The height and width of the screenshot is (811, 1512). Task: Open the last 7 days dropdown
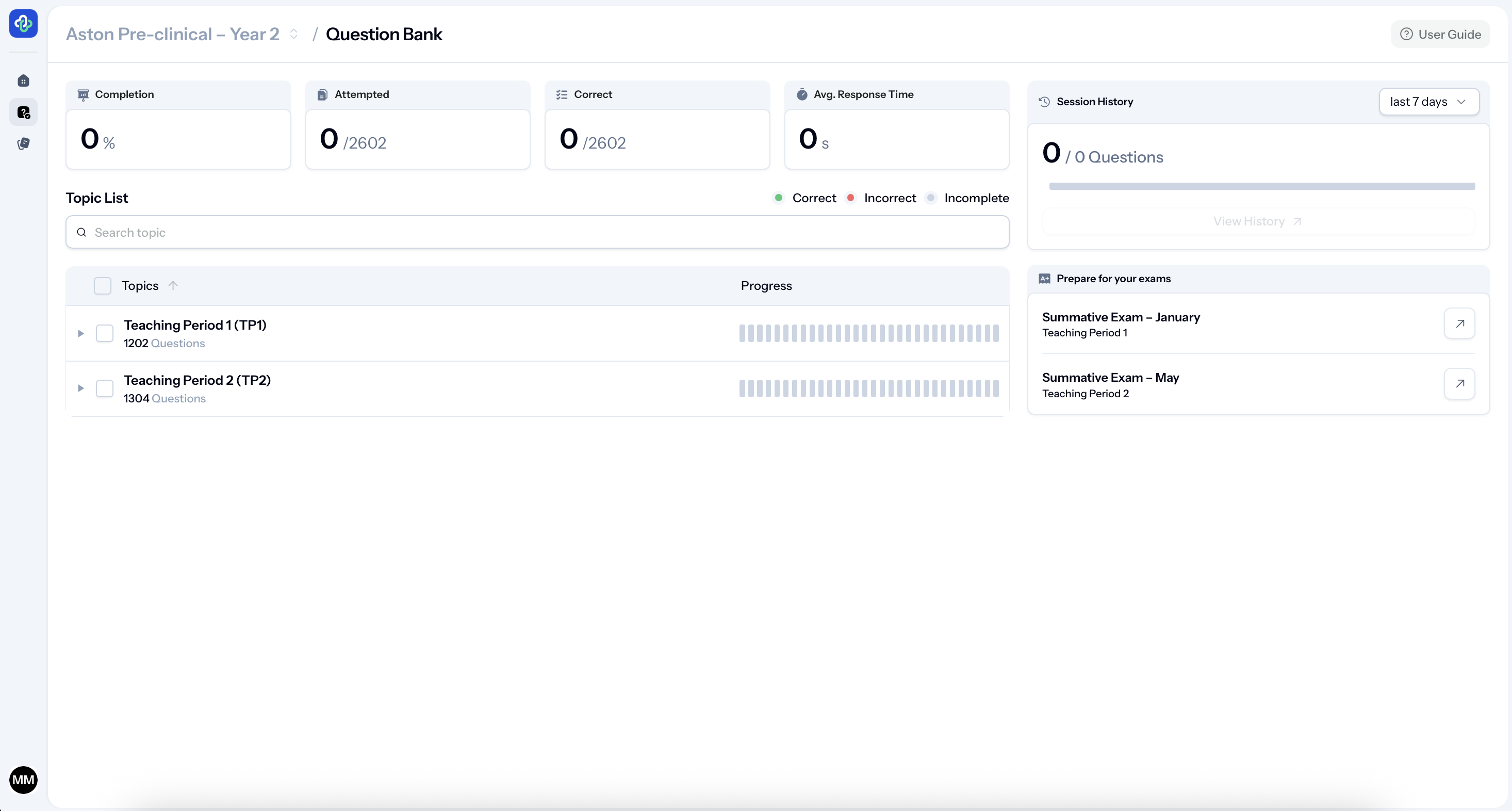tap(1428, 102)
